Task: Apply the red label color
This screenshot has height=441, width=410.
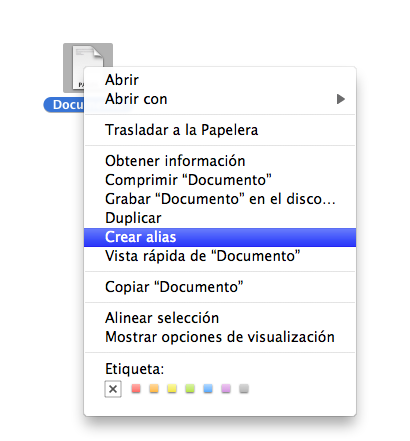Action: 136,389
